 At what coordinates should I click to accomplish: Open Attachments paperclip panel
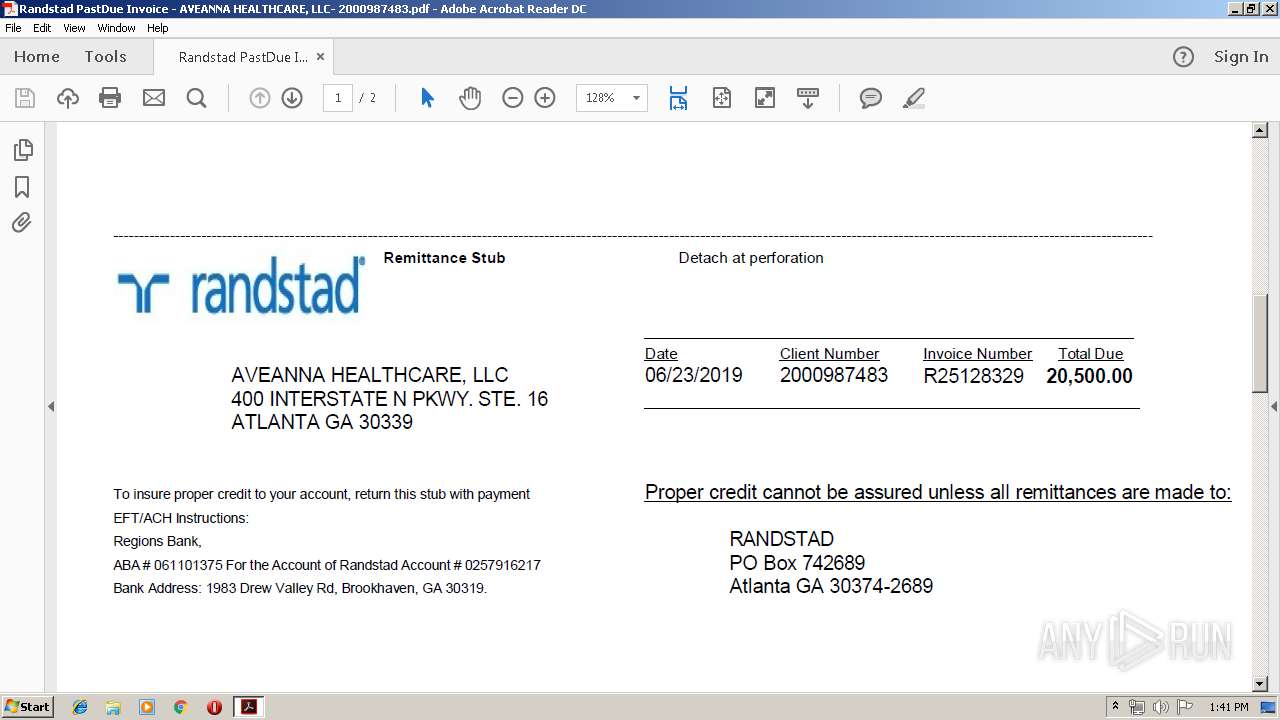tap(22, 223)
